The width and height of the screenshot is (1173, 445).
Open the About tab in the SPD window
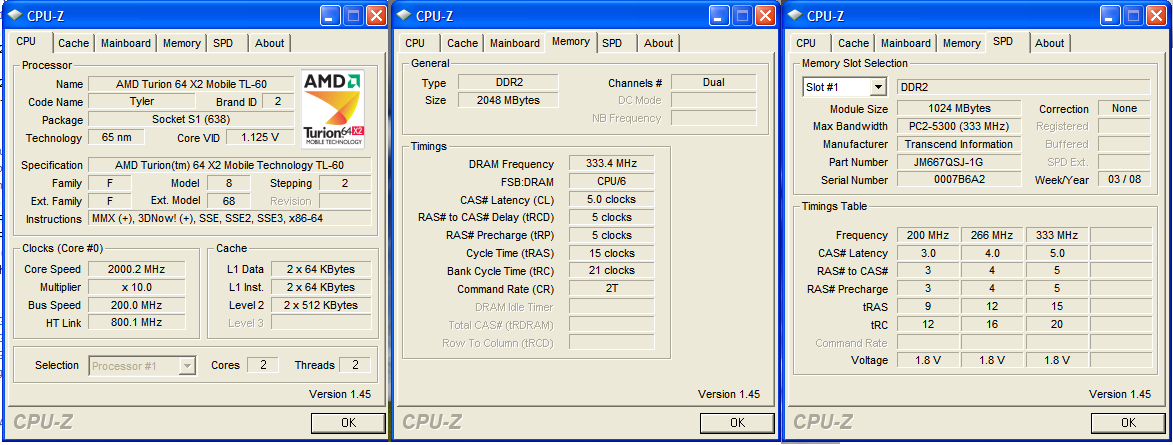(1050, 43)
